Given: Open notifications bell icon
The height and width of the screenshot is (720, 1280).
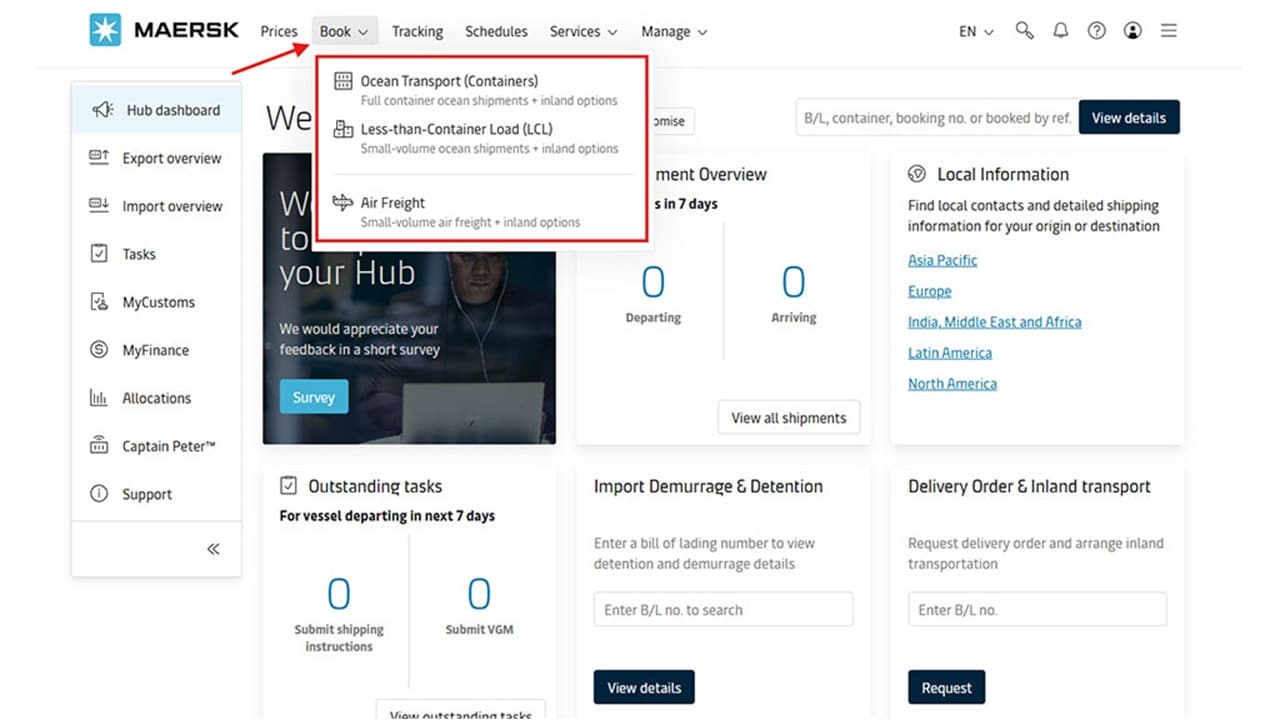Looking at the screenshot, I should pyautogui.click(x=1060, y=31).
